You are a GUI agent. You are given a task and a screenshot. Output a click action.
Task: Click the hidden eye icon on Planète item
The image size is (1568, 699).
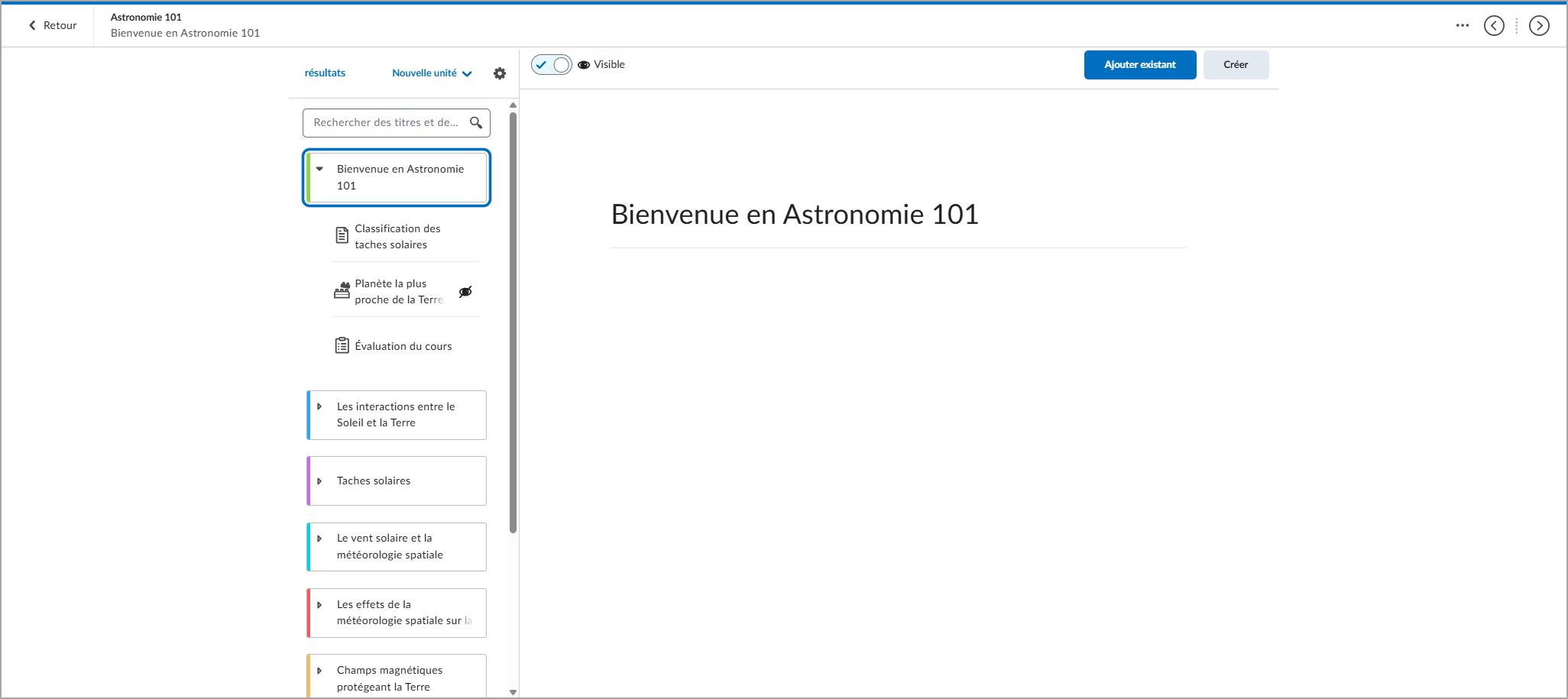(465, 291)
